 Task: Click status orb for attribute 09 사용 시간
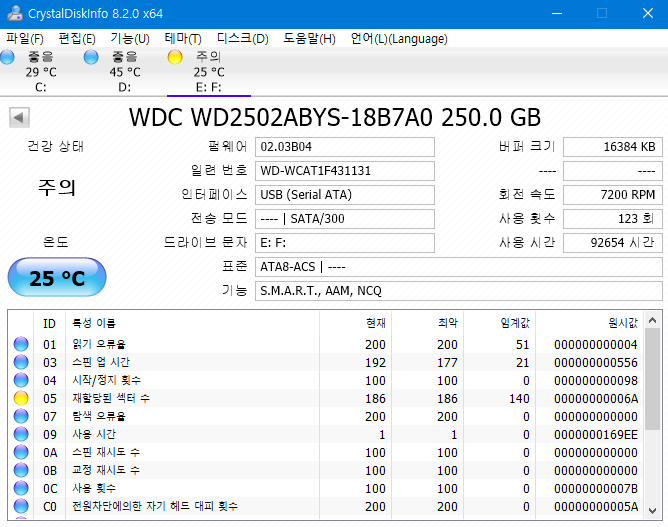(21, 434)
